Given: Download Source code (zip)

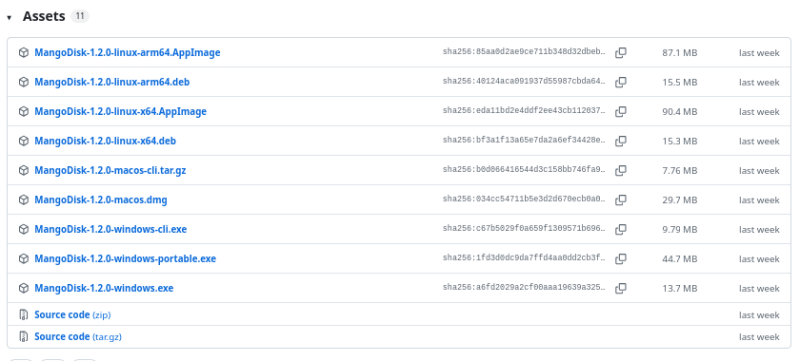Looking at the screenshot, I should pyautogui.click(x=72, y=315).
